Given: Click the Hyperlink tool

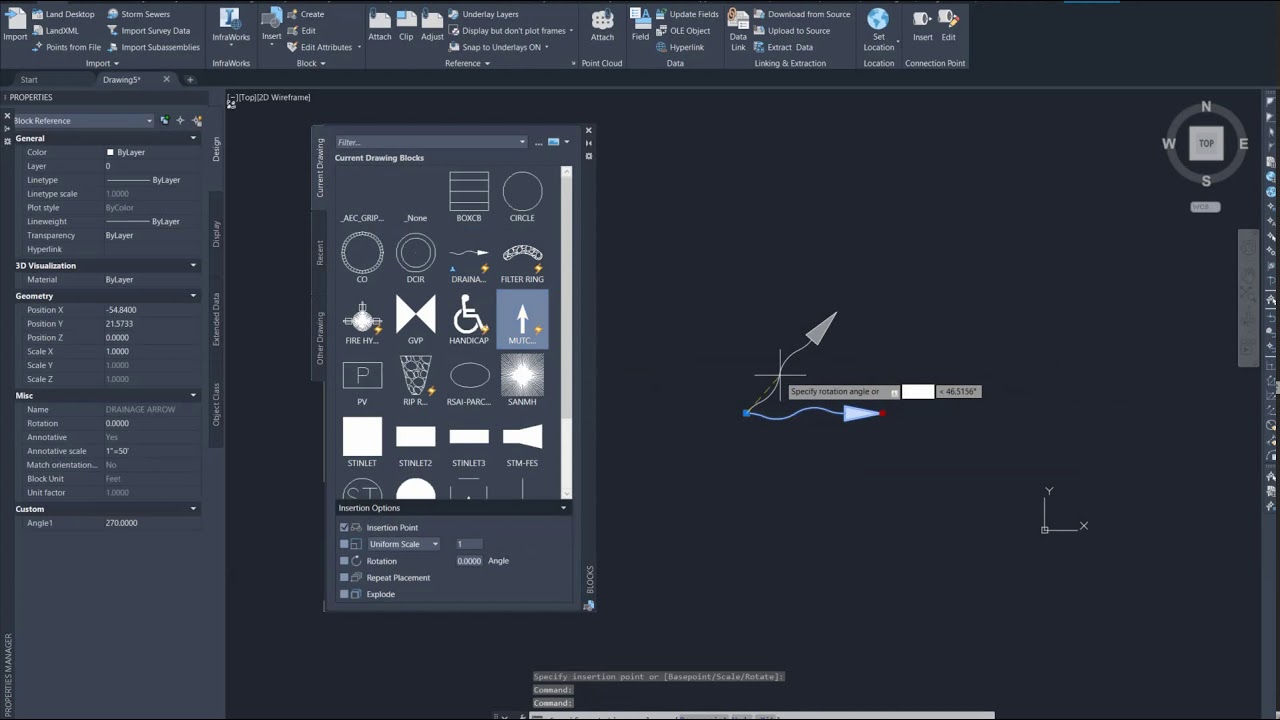Looking at the screenshot, I should pos(680,47).
